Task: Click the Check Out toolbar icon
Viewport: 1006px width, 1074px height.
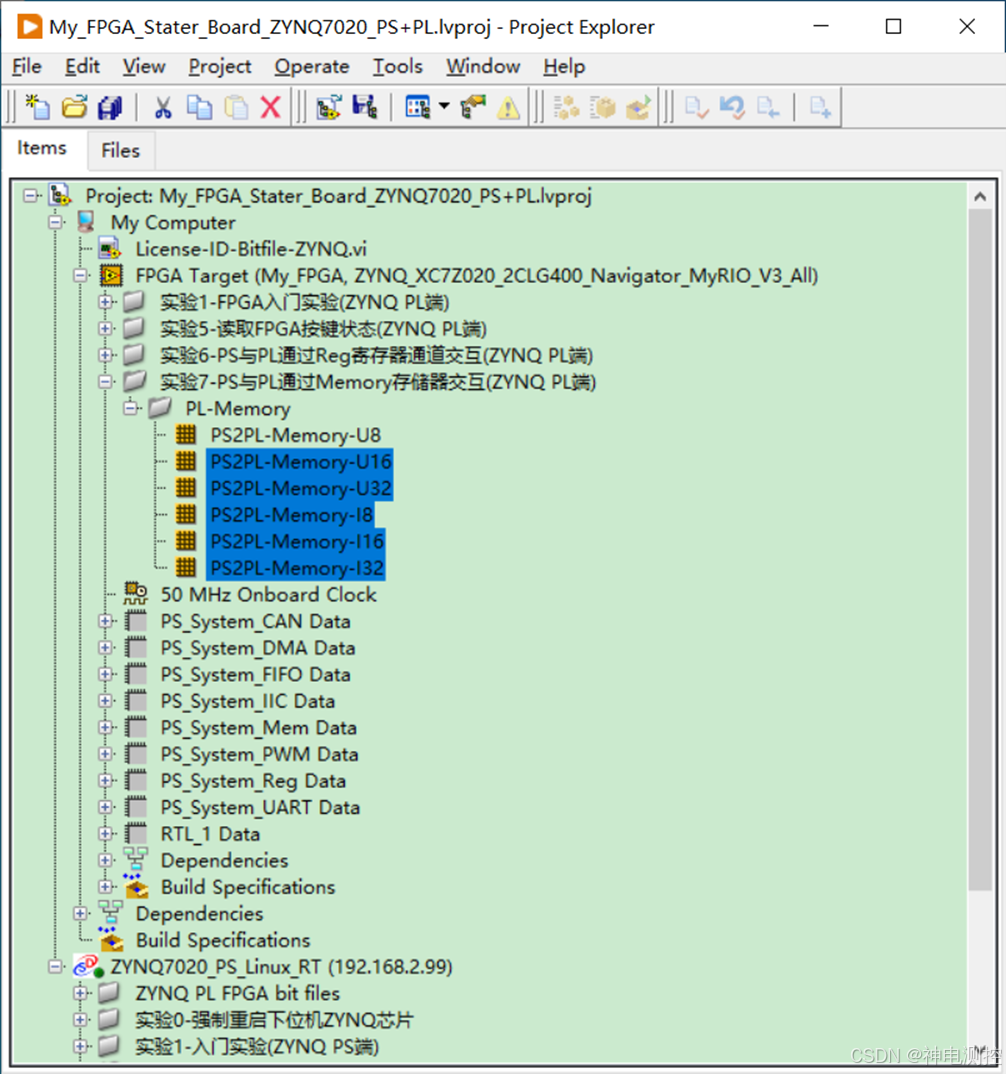Action: pyautogui.click(x=768, y=108)
